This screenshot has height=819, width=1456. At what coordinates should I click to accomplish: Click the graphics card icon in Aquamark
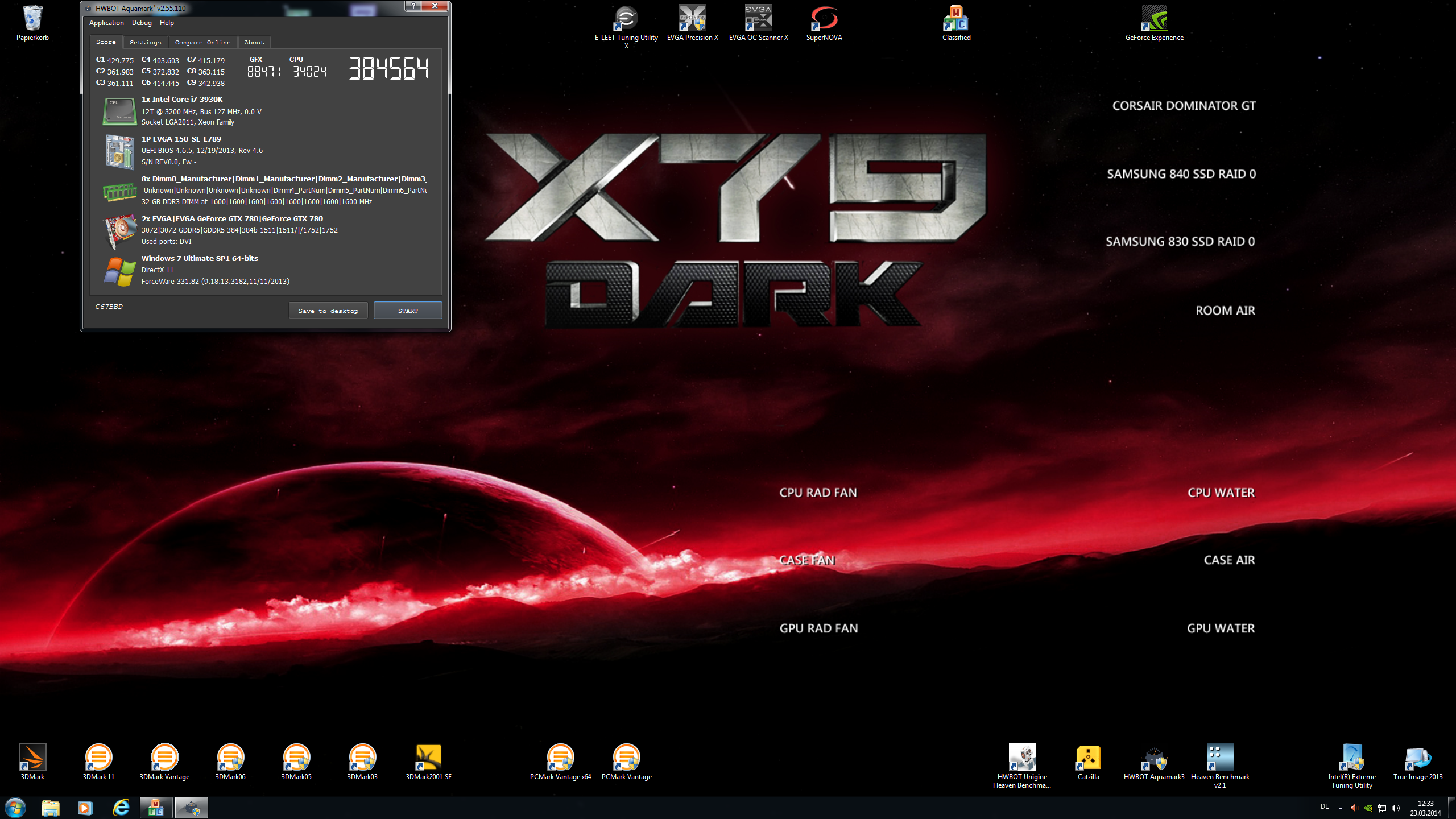point(119,231)
